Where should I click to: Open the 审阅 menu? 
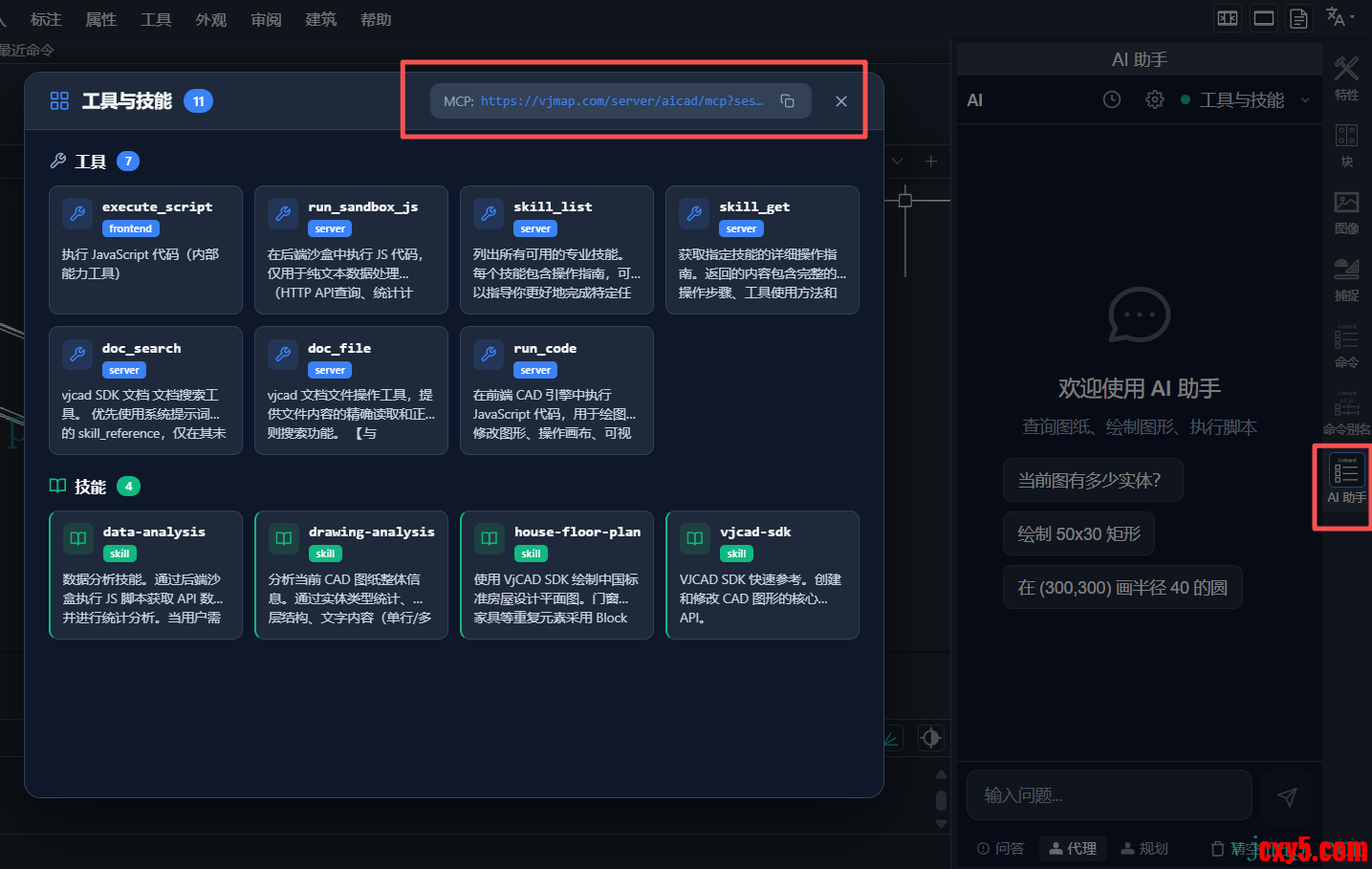click(x=266, y=19)
